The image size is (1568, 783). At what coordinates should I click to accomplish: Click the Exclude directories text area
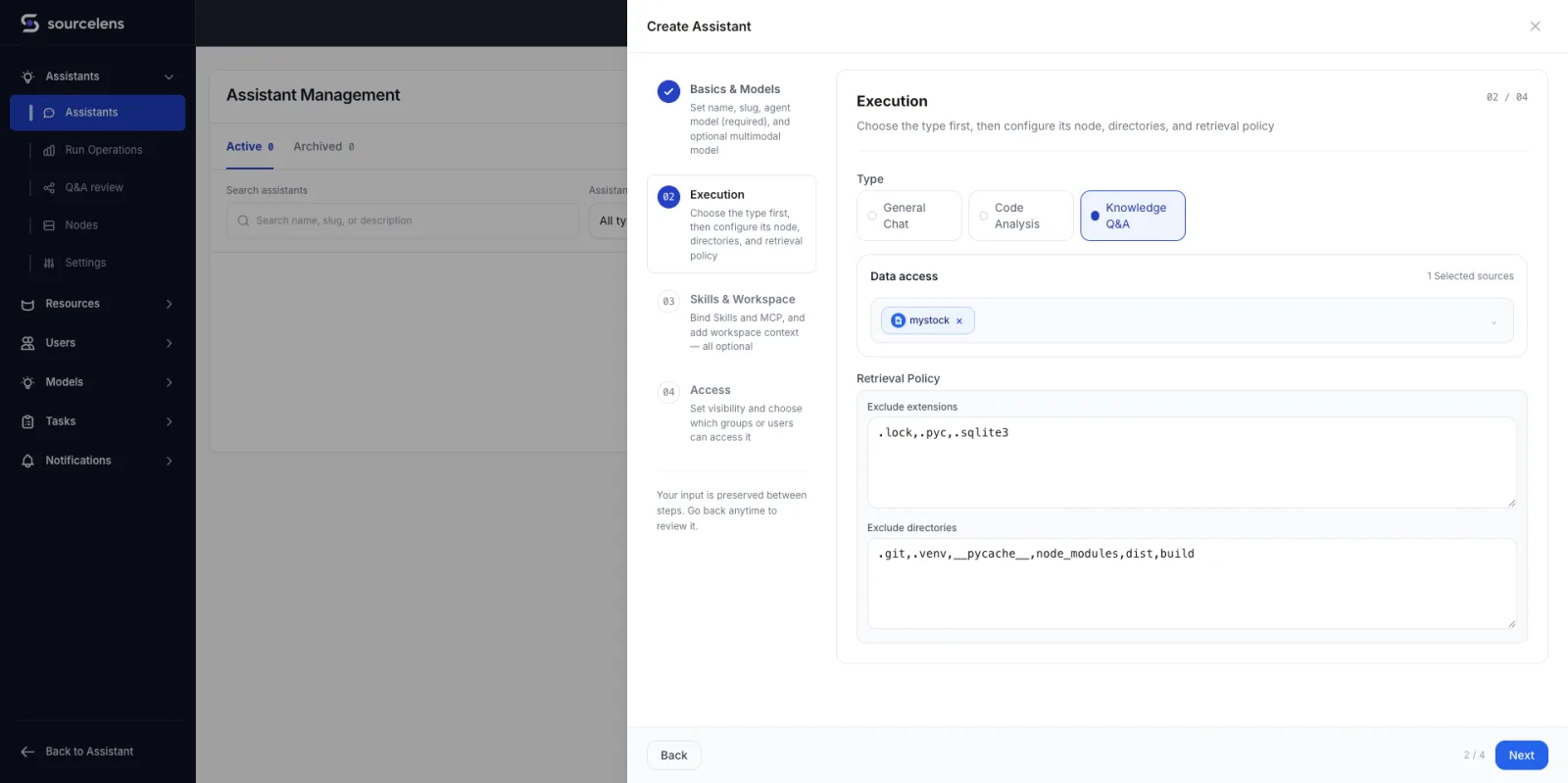click(x=1192, y=584)
